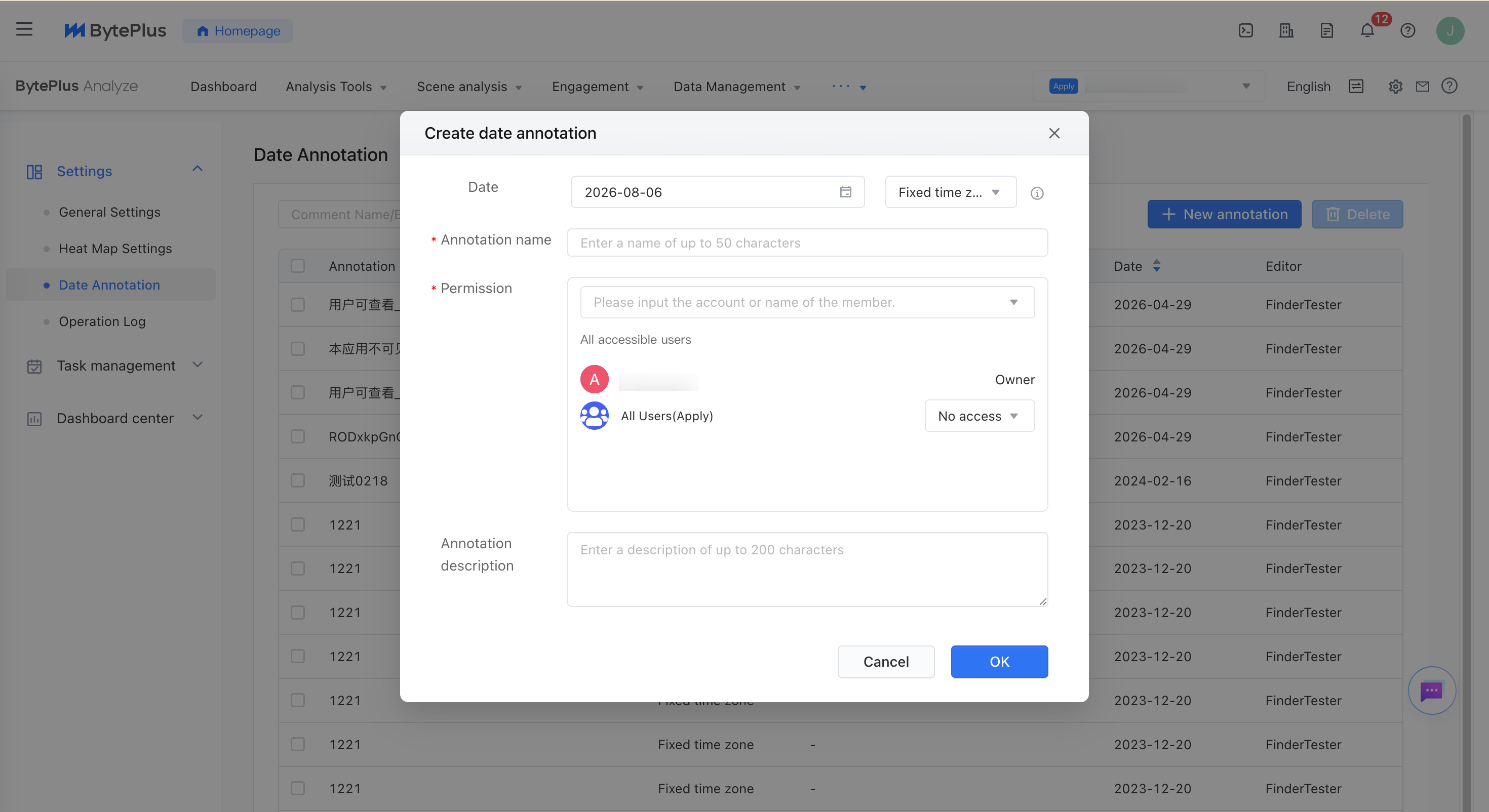Viewport: 1489px width, 812px height.
Task: Click the terminal console icon in header
Action: tap(1246, 31)
